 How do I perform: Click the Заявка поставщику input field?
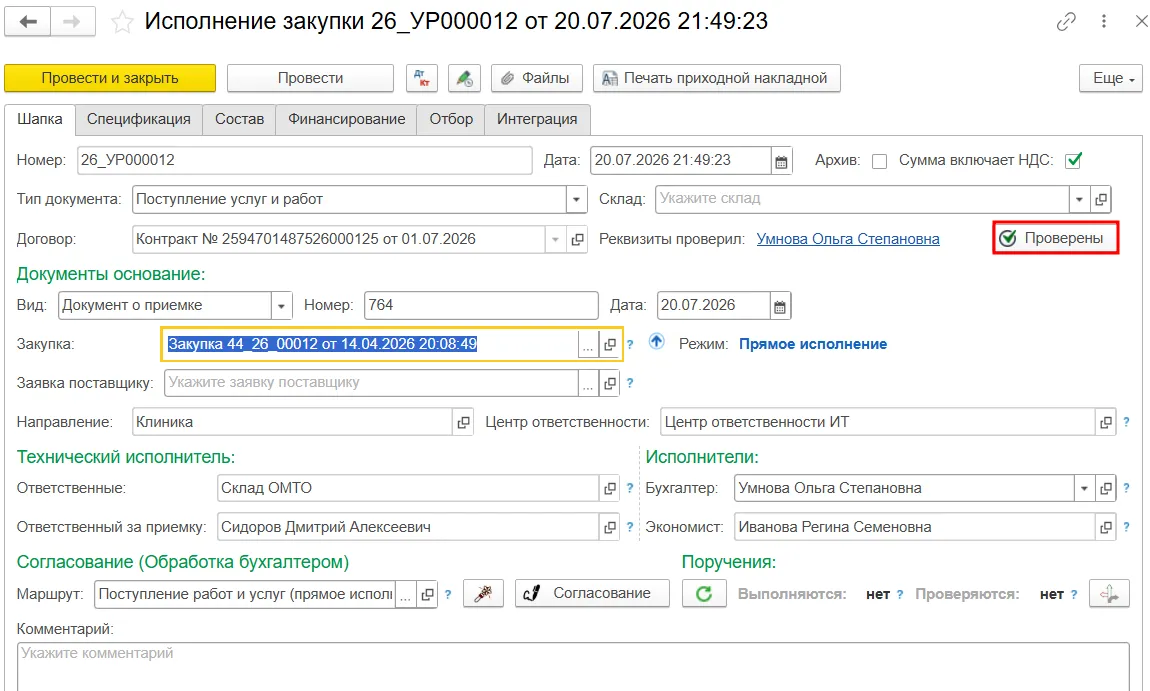(371, 383)
